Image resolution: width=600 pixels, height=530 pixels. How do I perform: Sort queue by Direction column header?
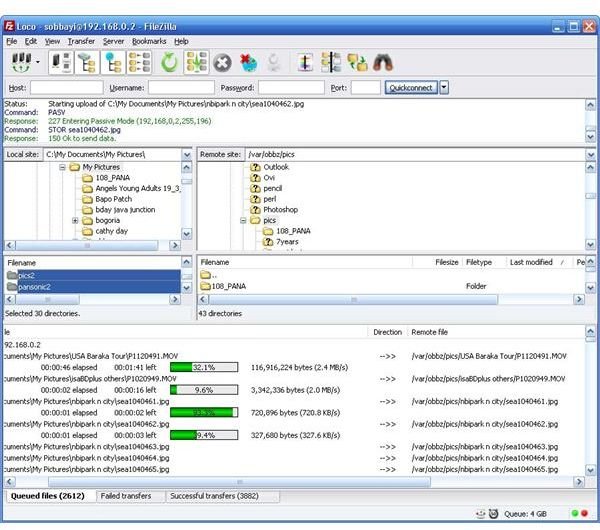(x=387, y=332)
